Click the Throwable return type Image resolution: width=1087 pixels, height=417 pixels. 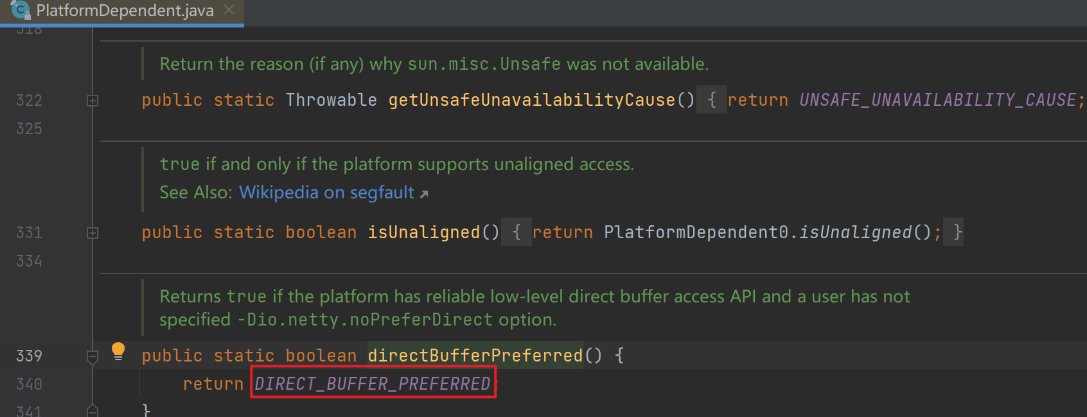331,101
